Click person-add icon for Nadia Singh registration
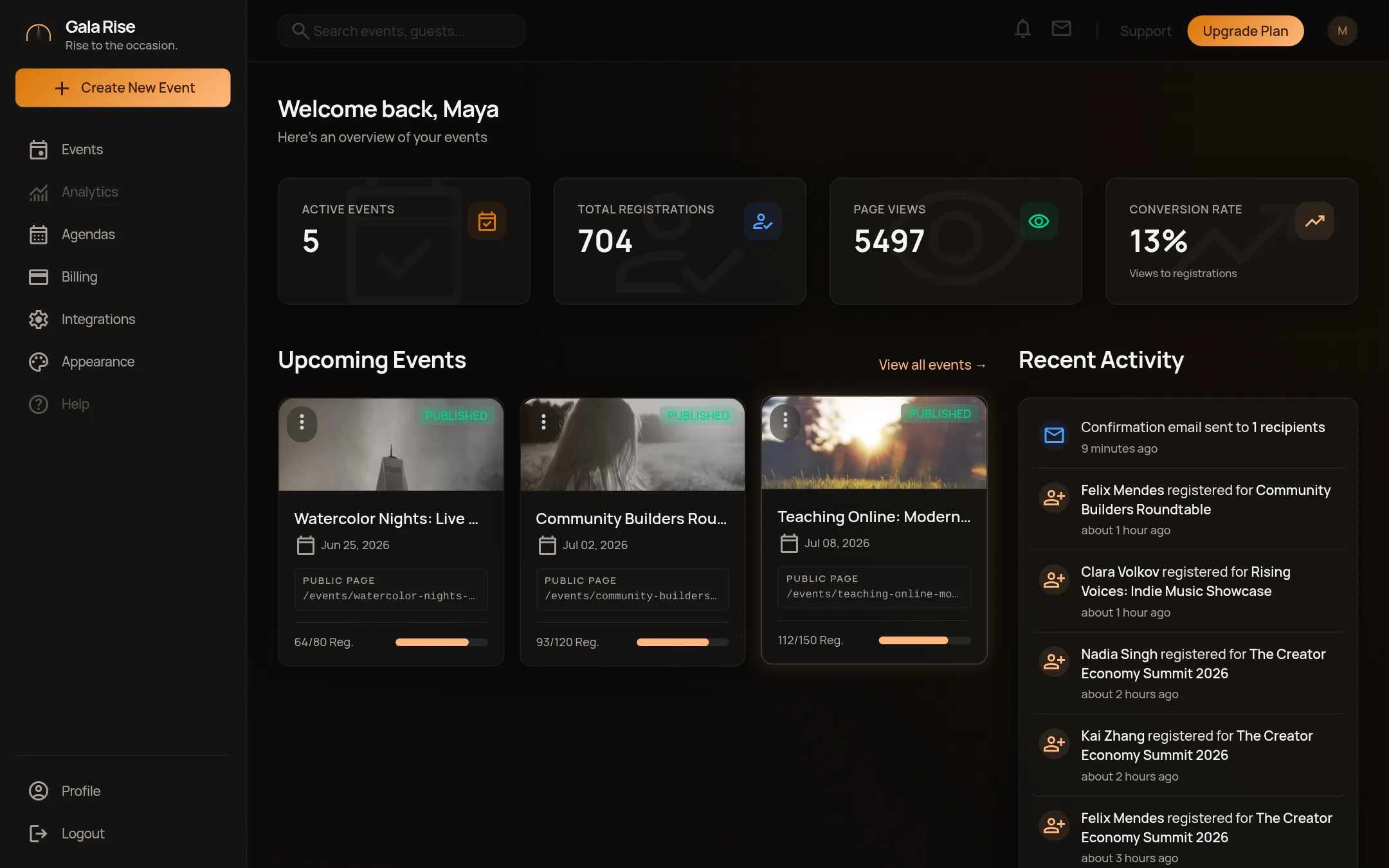Screen dimensions: 1389x868 (1054, 662)
